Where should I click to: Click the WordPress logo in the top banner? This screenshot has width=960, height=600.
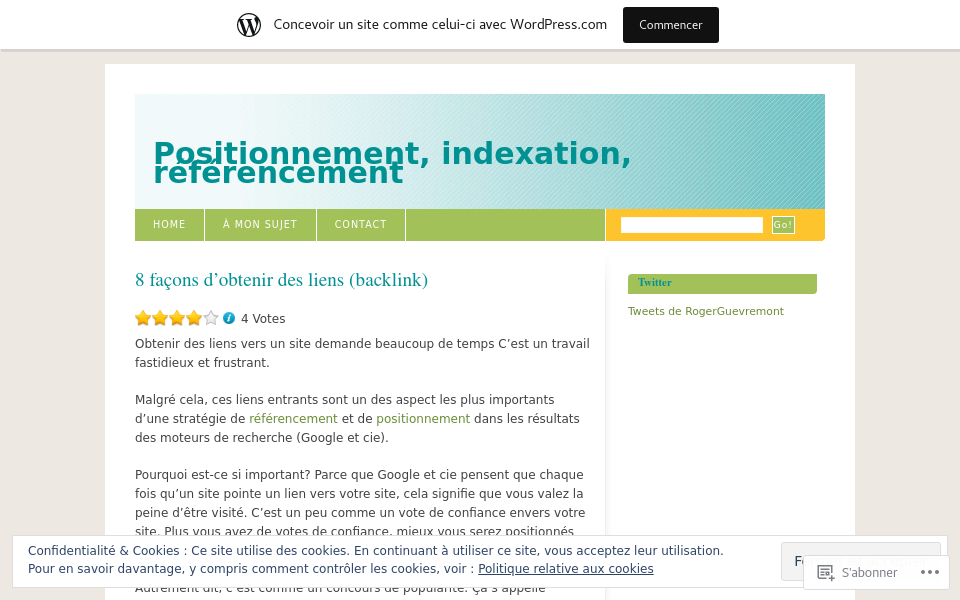(x=248, y=24)
